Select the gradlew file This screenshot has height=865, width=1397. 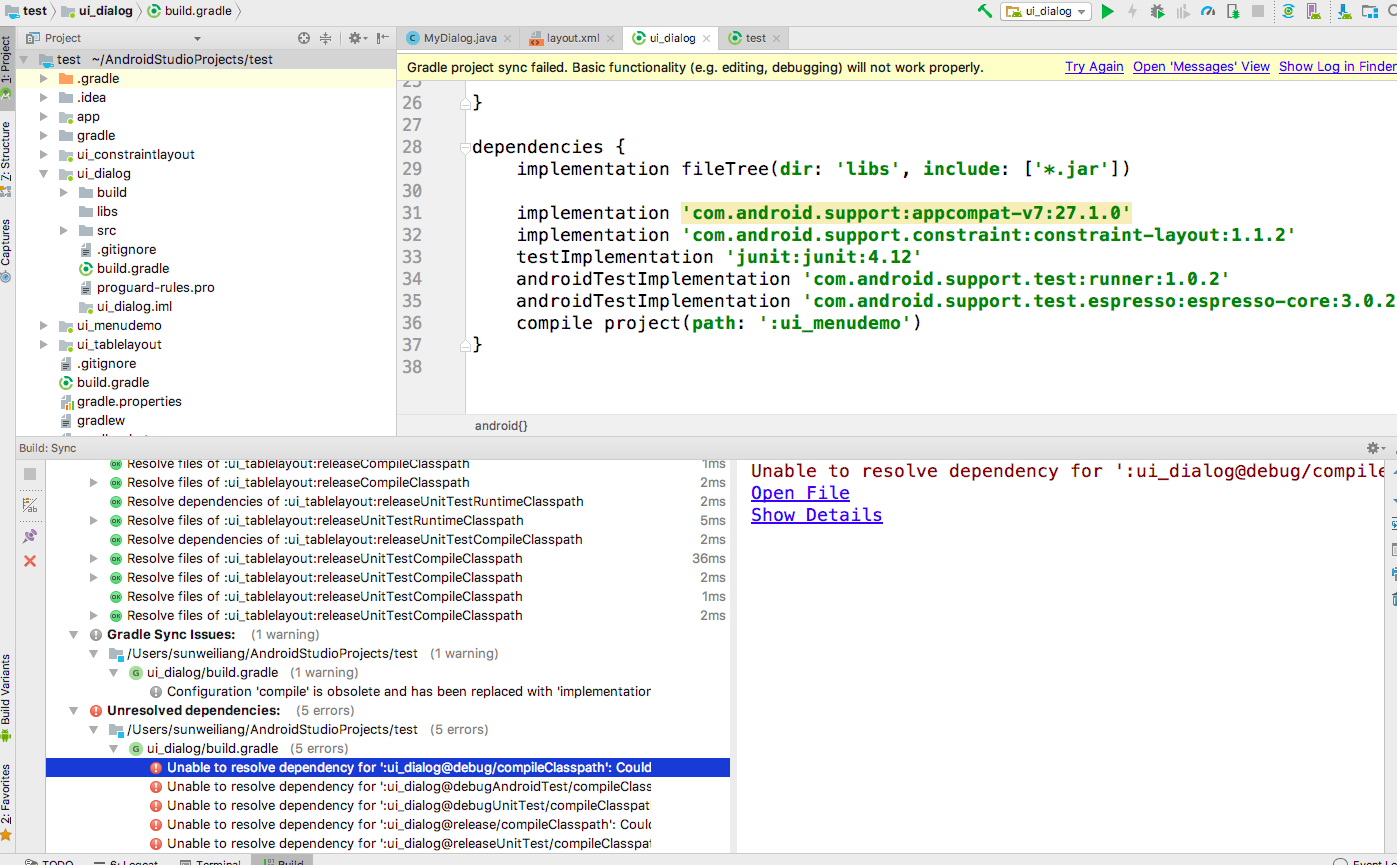pos(101,420)
